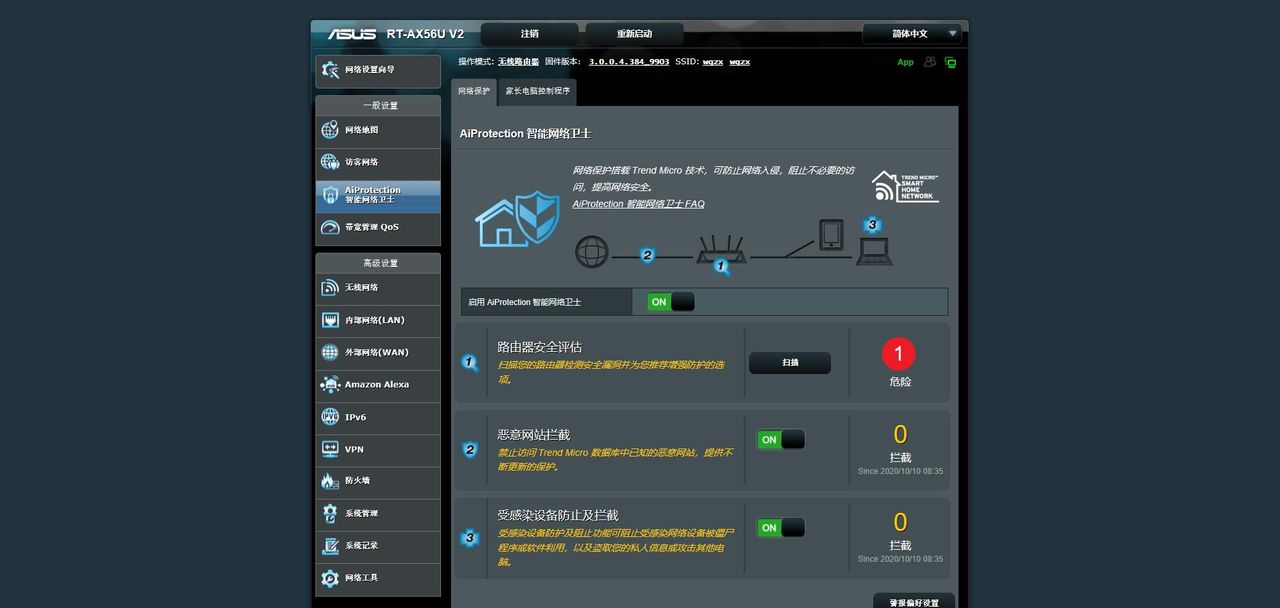Click the client list icon near App
The width and height of the screenshot is (1280, 608).
click(x=929, y=62)
